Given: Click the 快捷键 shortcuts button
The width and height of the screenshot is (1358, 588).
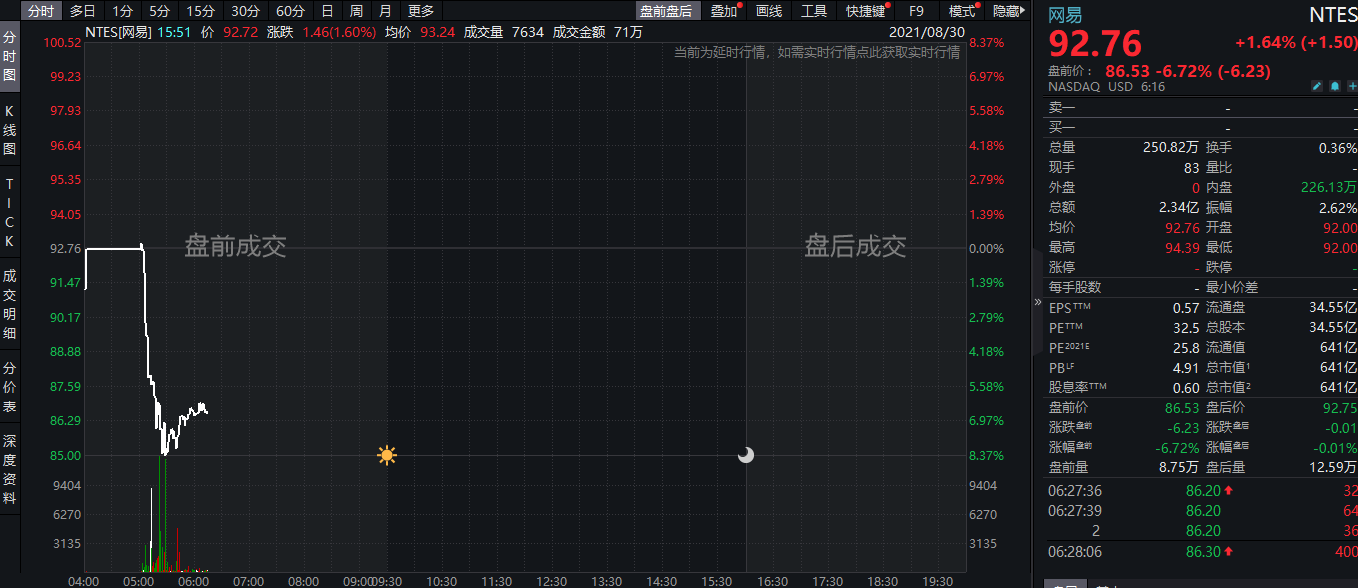Looking at the screenshot, I should pos(863,12).
